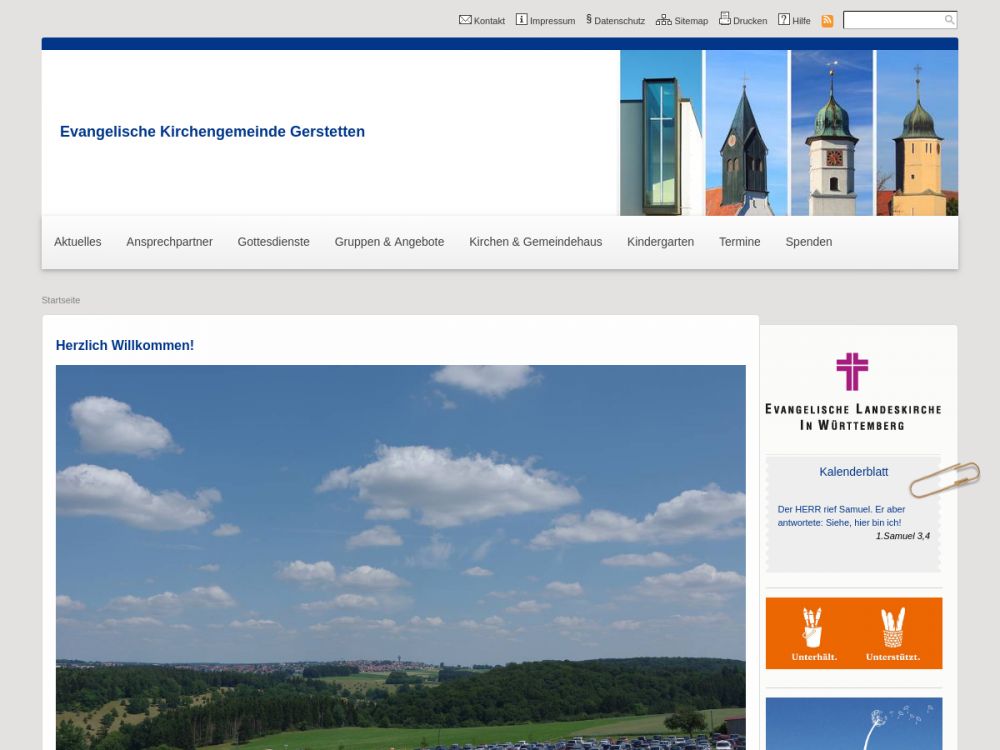Select Ansprechpartner in the navigation
The height and width of the screenshot is (750, 1000).
point(169,242)
